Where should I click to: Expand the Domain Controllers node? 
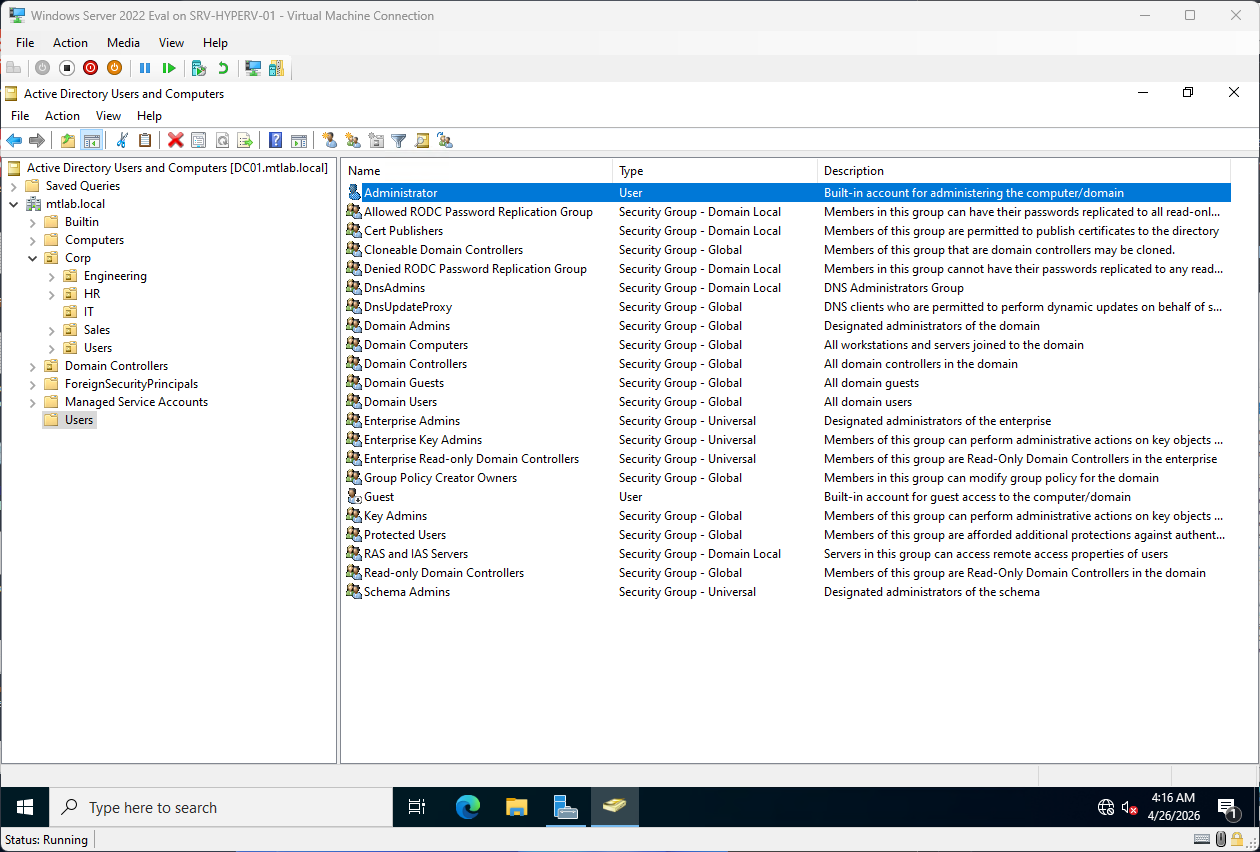coord(32,366)
